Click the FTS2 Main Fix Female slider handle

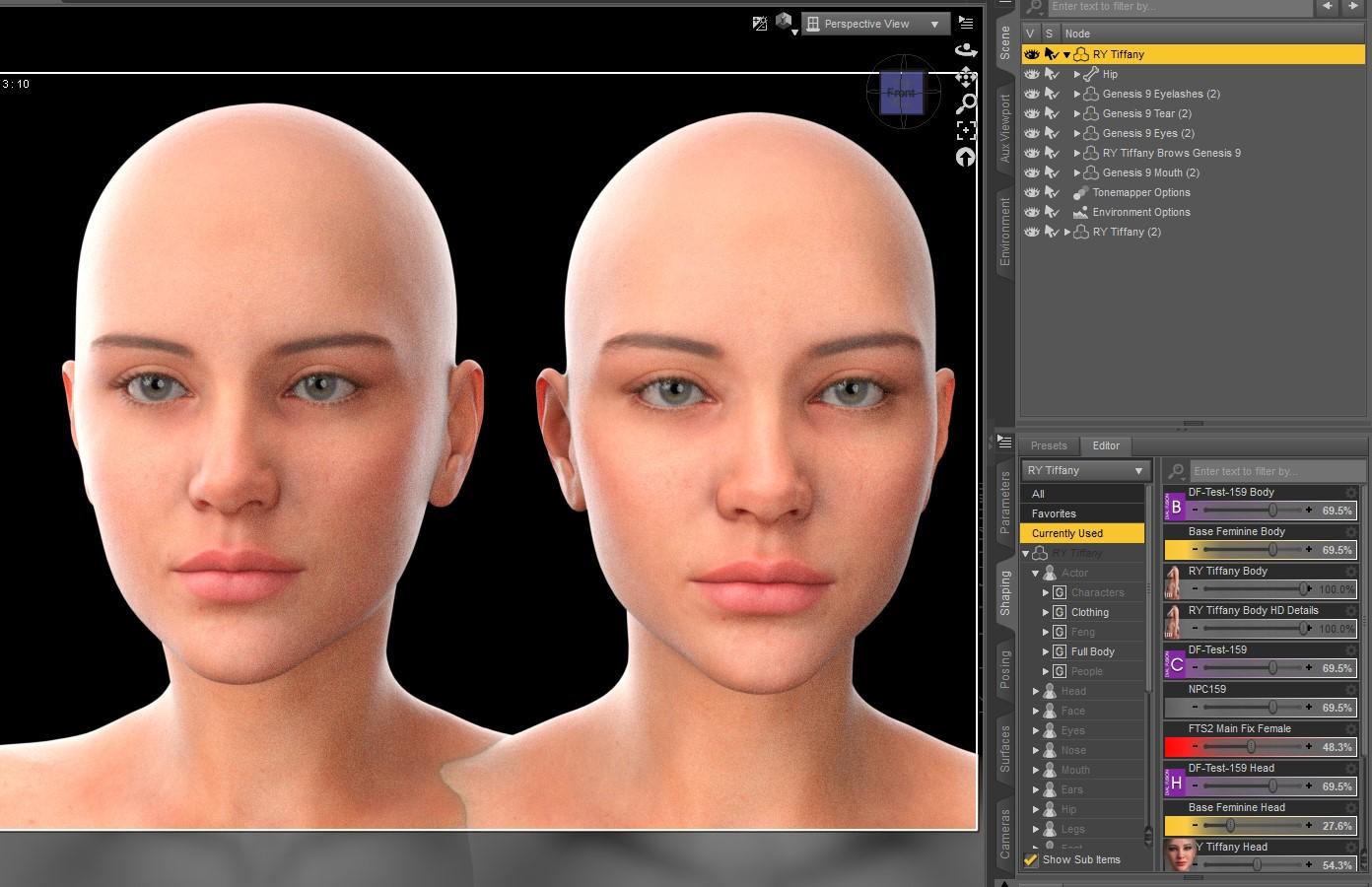pos(1251,747)
